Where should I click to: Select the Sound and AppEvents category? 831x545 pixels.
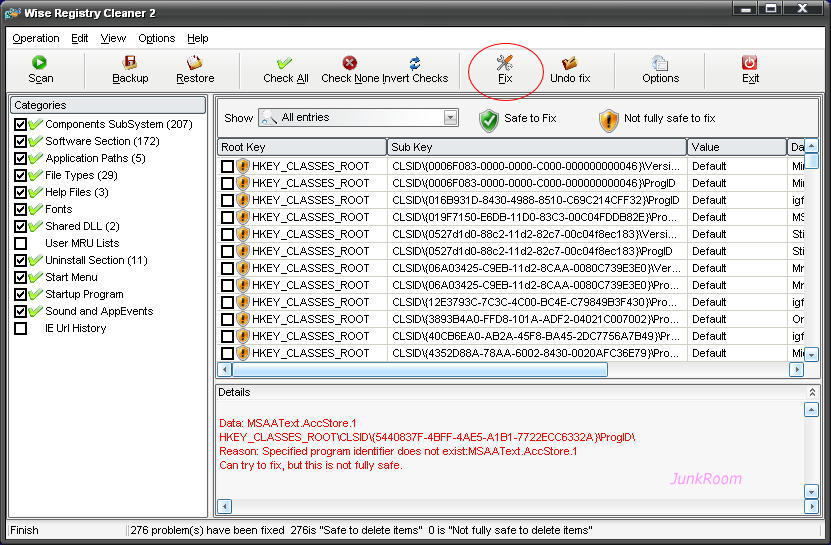pos(99,311)
